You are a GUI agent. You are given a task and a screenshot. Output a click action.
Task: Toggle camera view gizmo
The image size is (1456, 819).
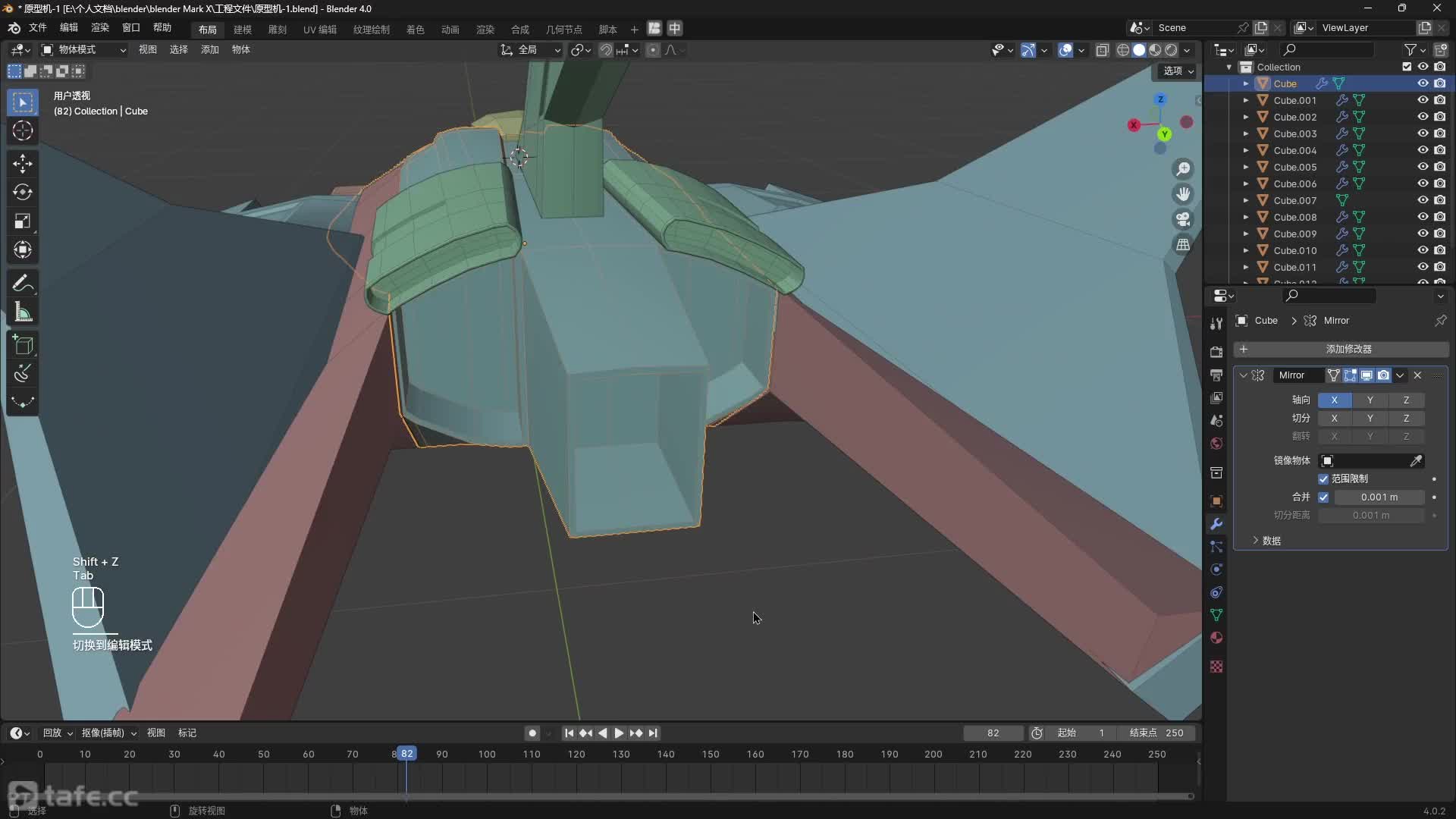[1183, 219]
